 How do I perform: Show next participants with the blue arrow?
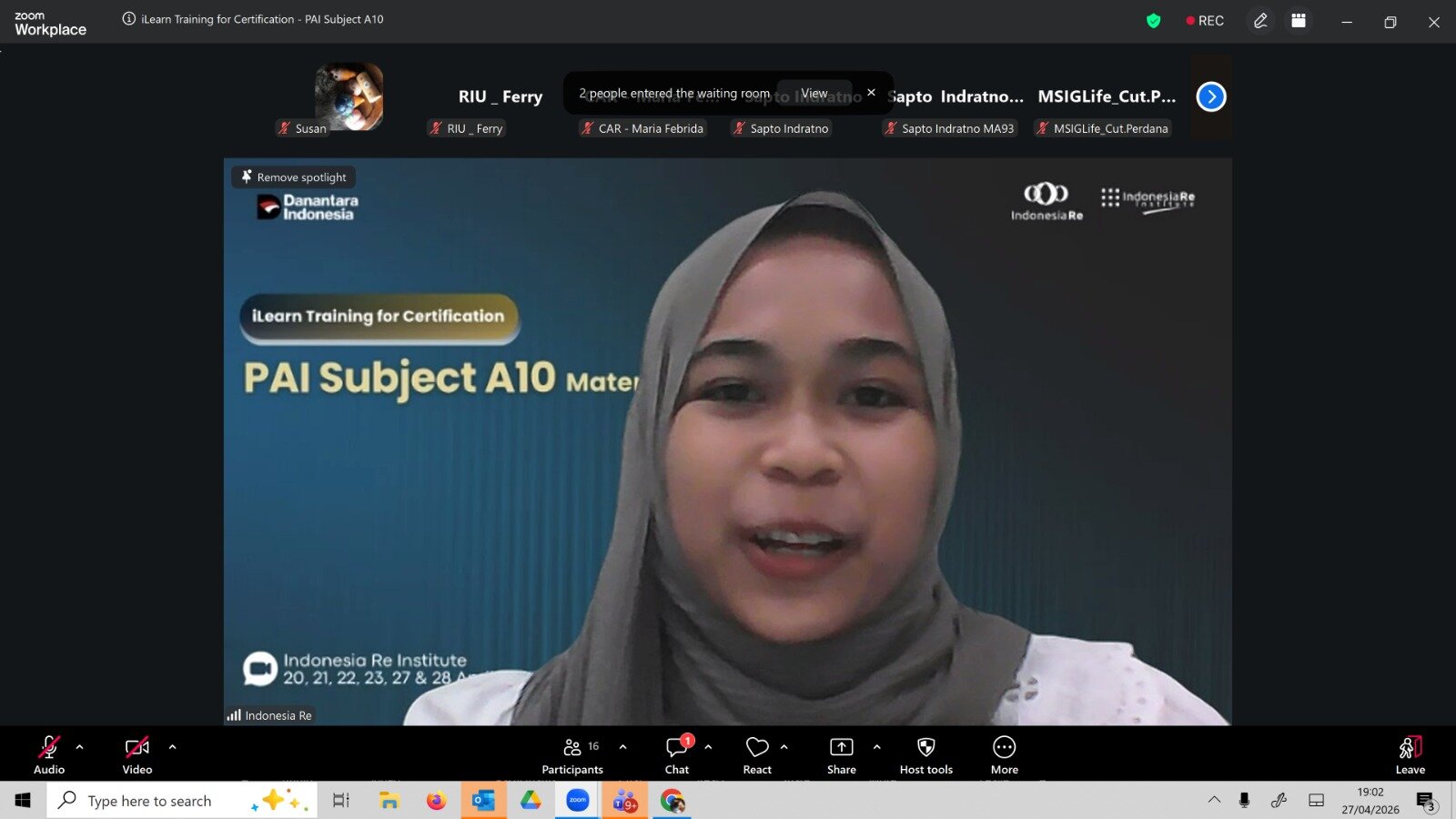click(1211, 96)
